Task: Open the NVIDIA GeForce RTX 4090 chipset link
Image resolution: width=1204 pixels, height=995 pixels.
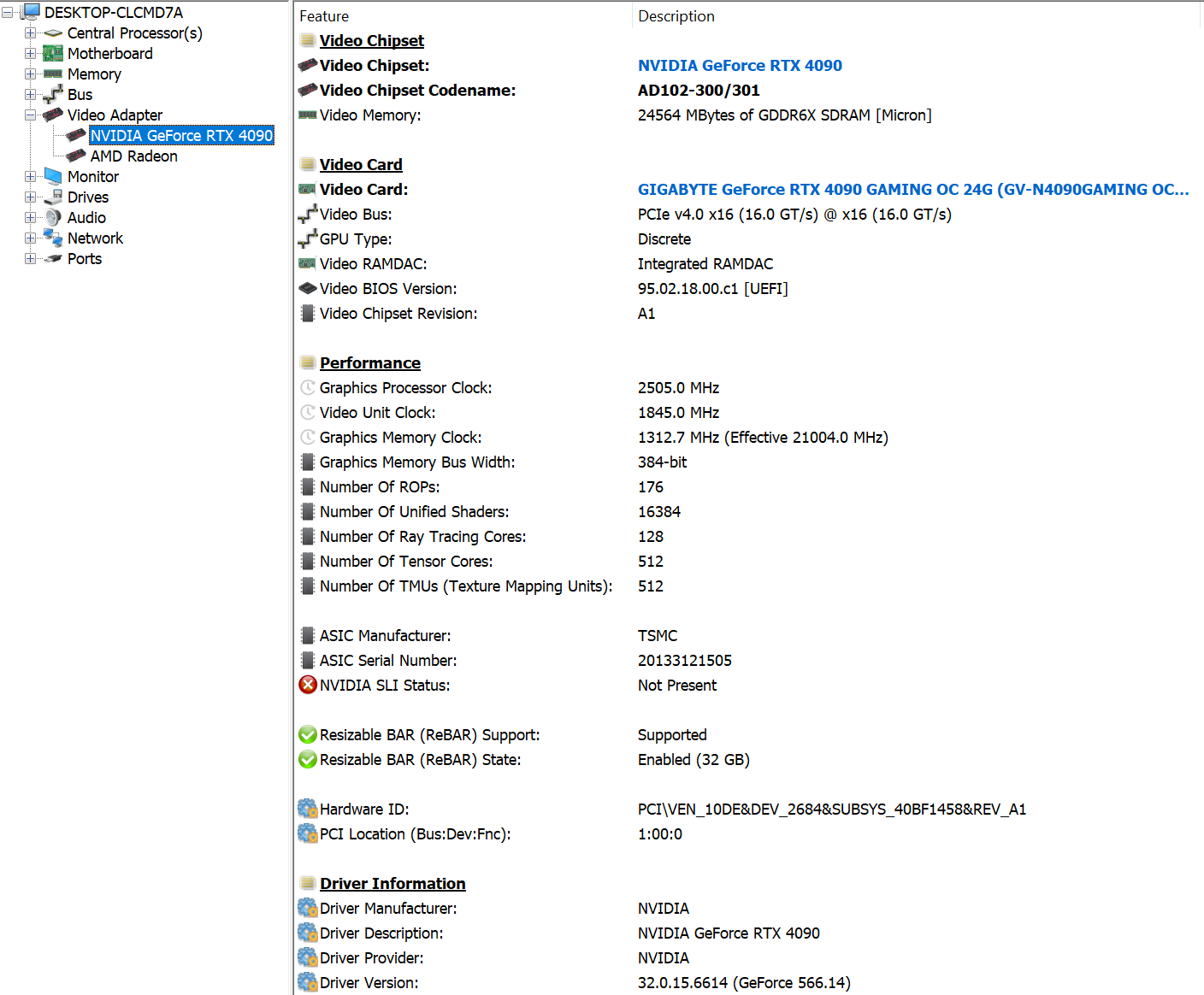Action: tap(740, 66)
